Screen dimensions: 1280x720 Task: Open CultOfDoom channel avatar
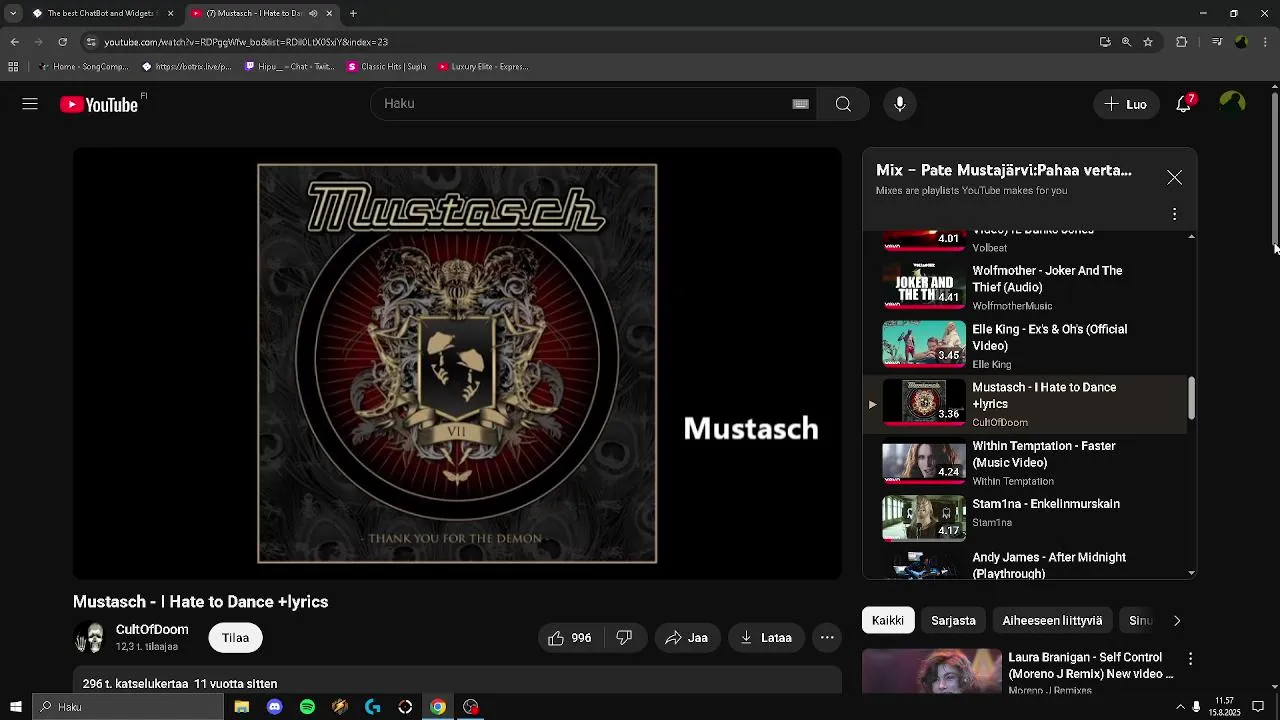(90, 638)
